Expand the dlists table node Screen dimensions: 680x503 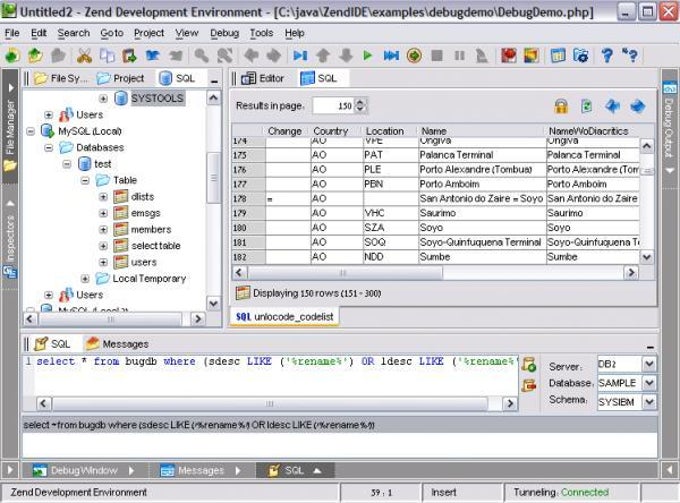103,197
